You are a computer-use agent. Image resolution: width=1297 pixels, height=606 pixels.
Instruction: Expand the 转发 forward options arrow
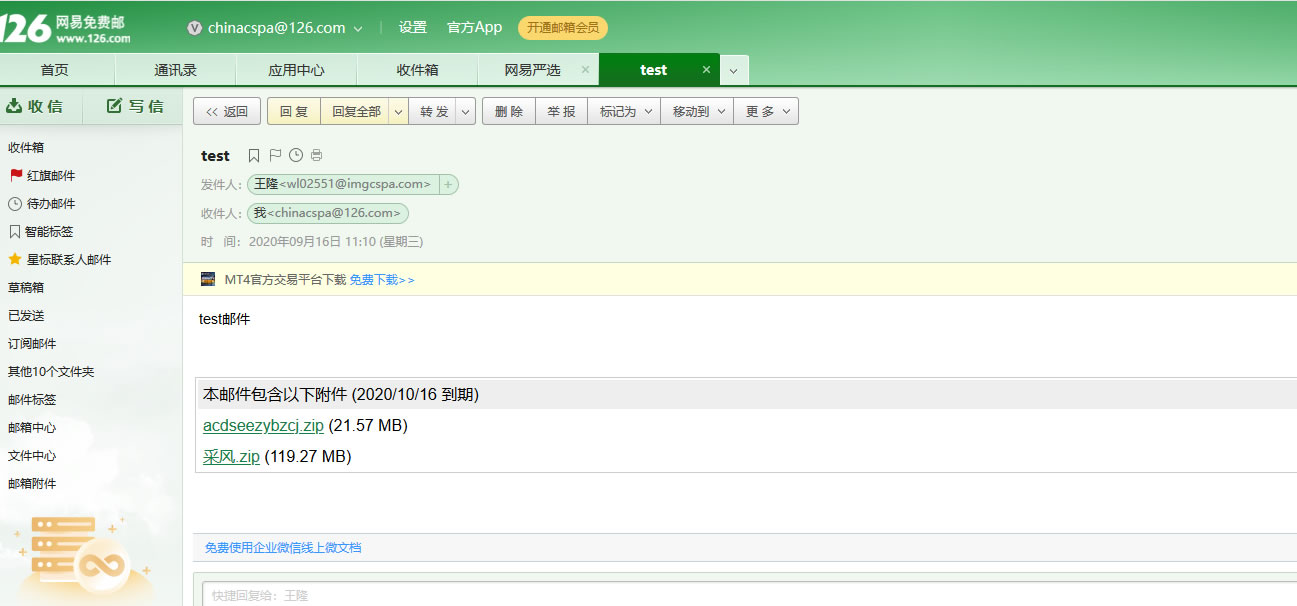pos(466,112)
